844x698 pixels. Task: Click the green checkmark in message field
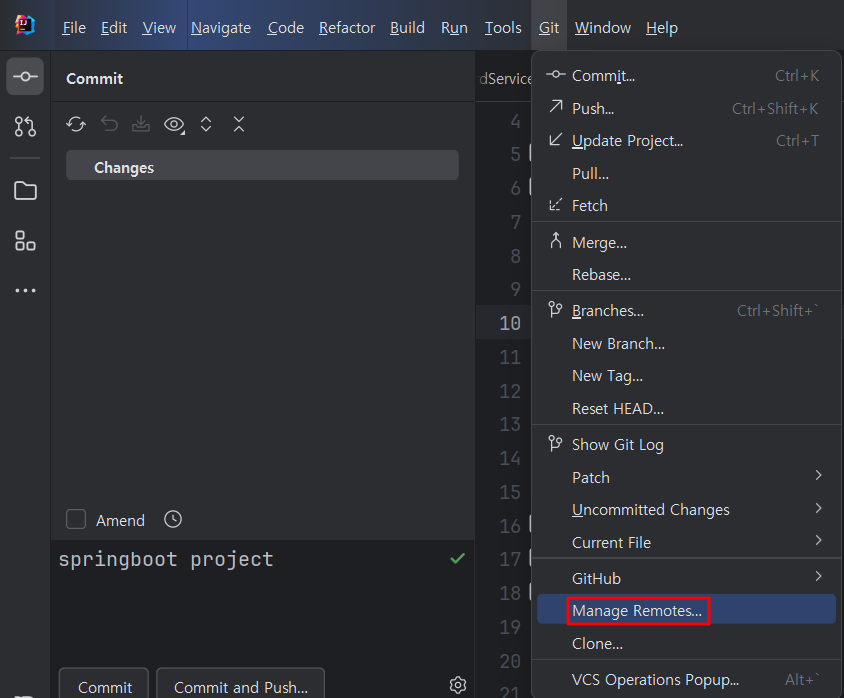458,559
